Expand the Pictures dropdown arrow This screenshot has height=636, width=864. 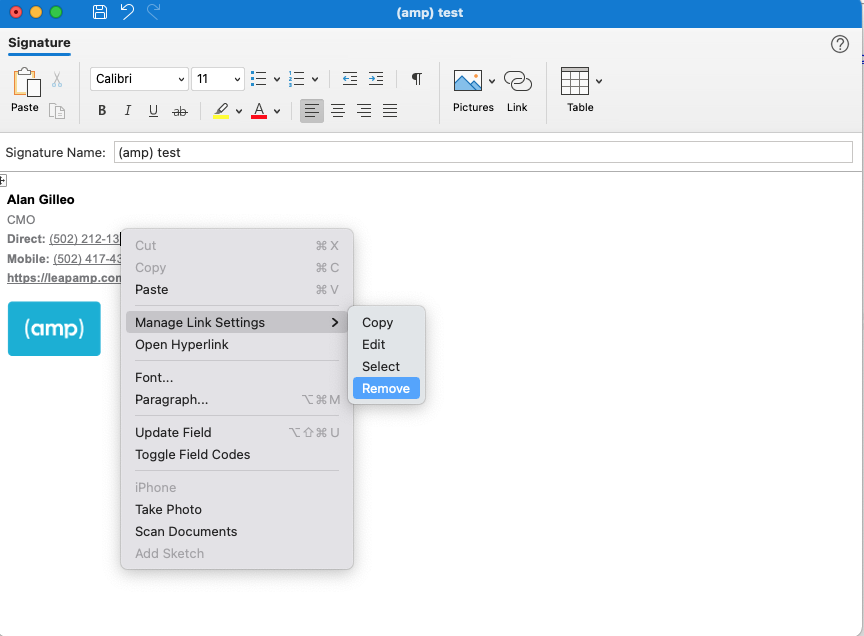(x=492, y=82)
